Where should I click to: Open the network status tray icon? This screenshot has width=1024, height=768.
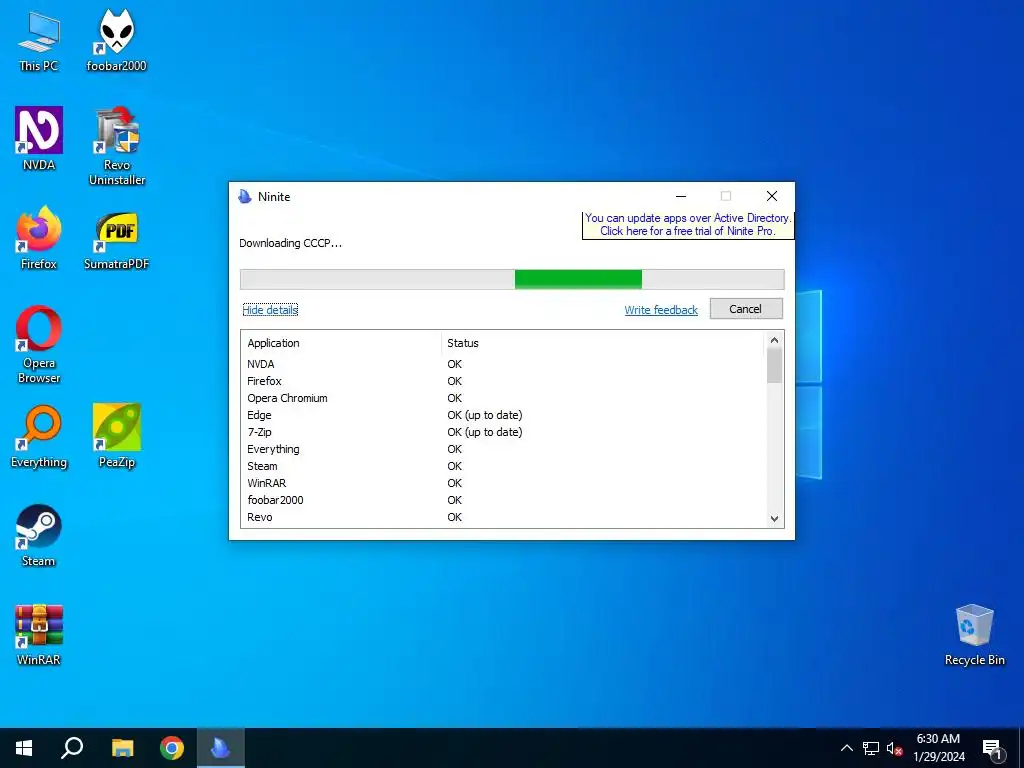point(871,748)
